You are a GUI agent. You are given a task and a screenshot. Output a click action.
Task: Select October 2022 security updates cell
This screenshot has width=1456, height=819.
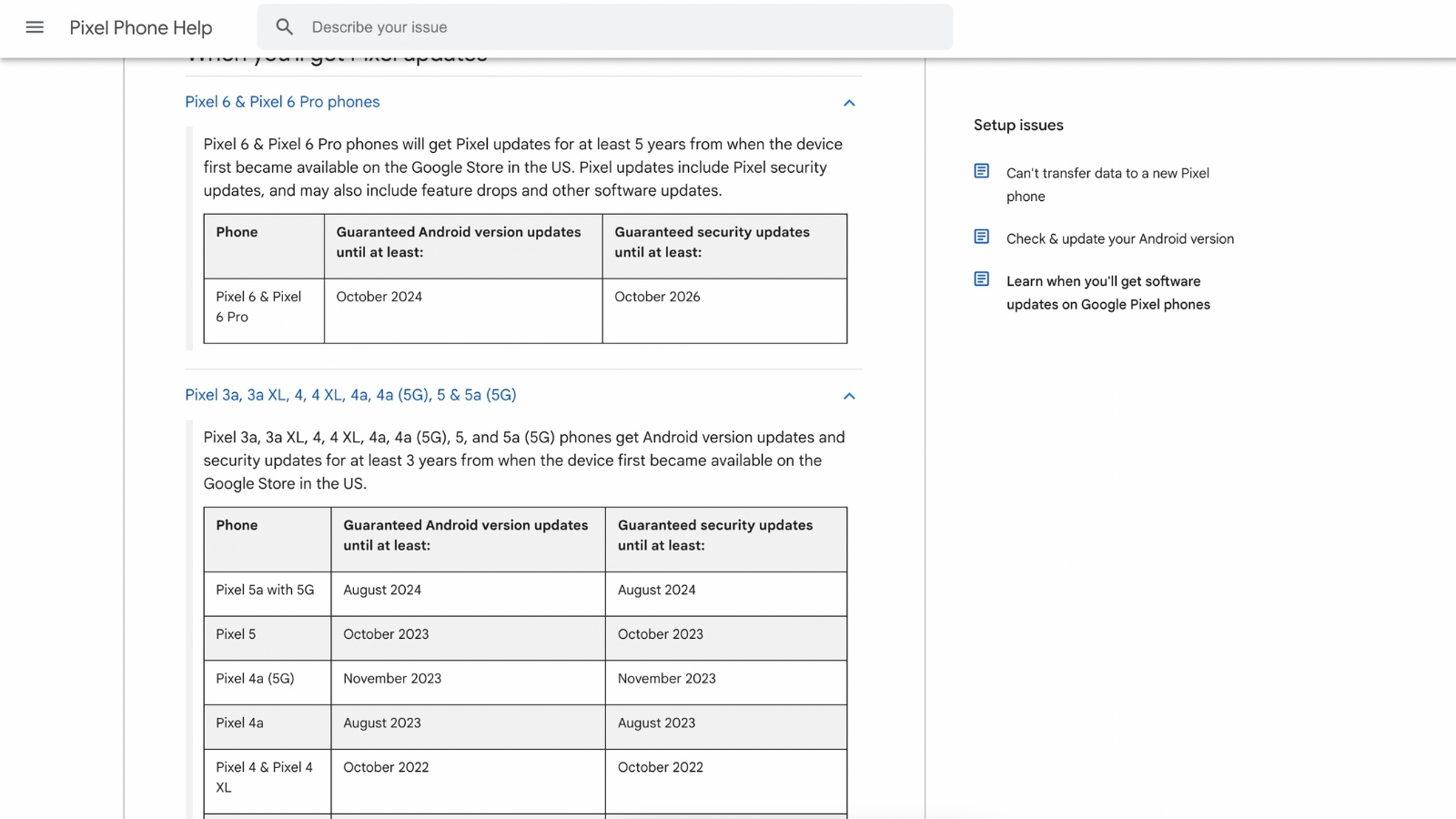[726, 782]
